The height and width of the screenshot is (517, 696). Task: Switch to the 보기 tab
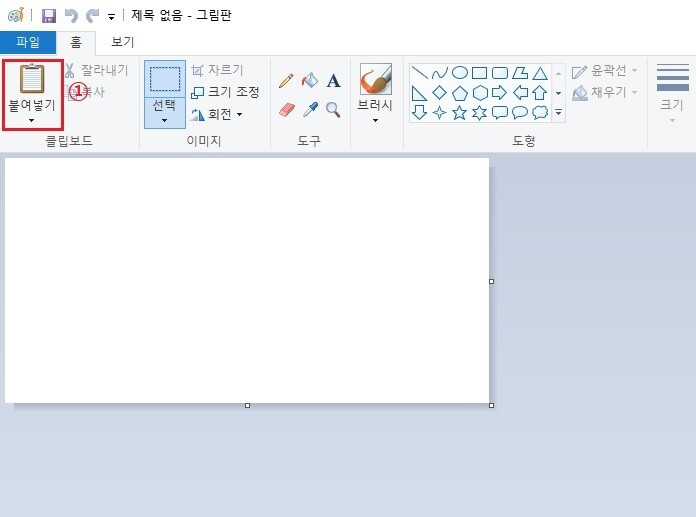click(x=122, y=42)
